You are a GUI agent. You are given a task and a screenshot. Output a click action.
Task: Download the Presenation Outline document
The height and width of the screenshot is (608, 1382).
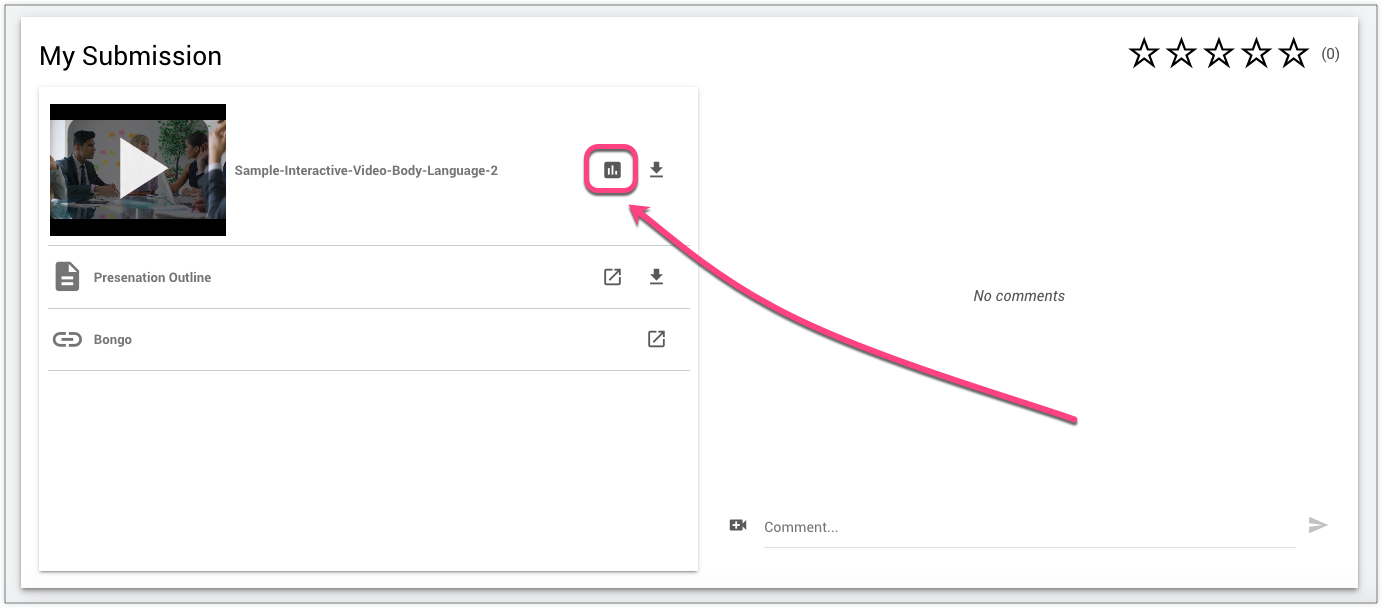656,277
